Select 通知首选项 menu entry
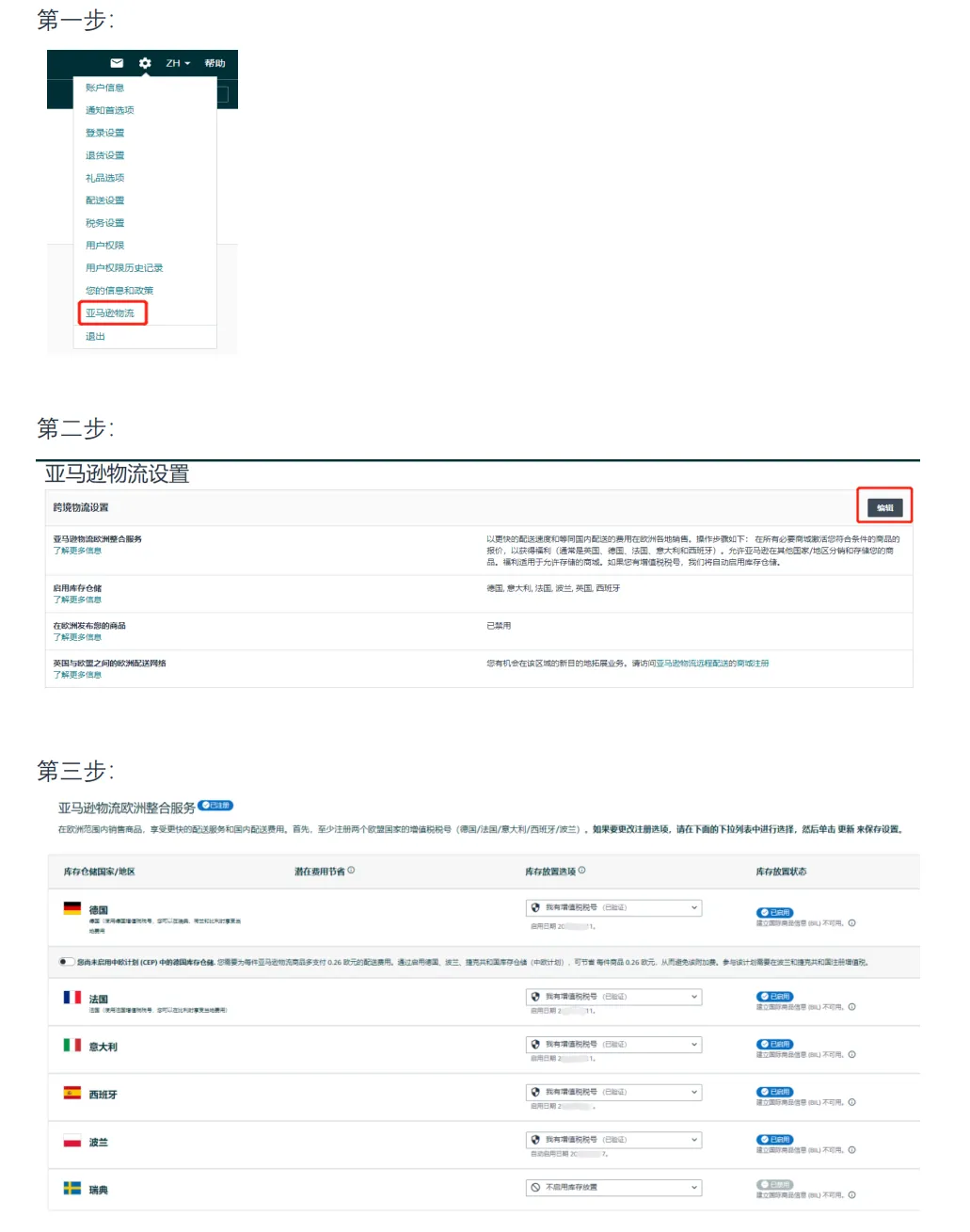The width and height of the screenshot is (970, 1232). coord(109,110)
